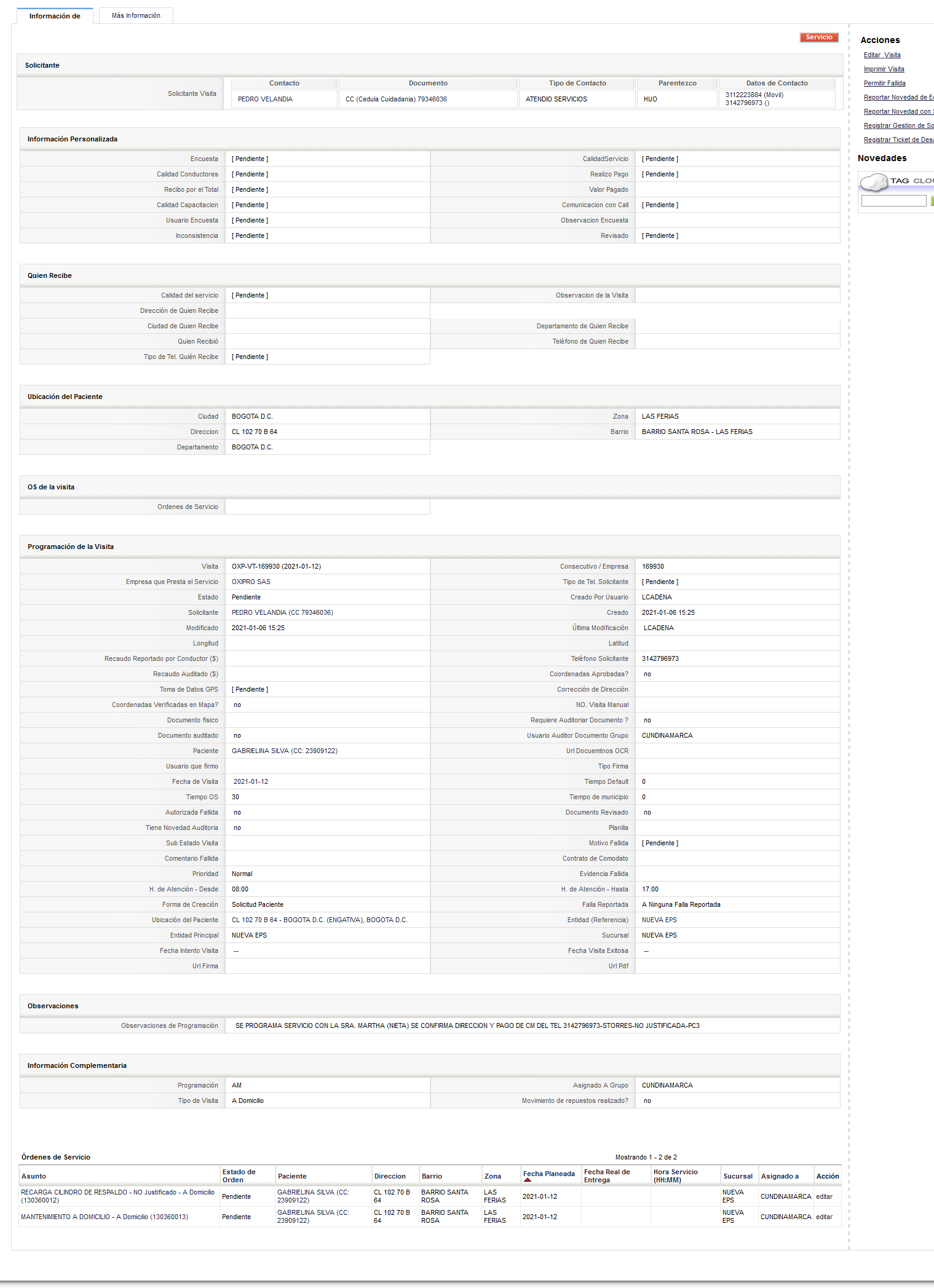This screenshot has height=1288, width=934.
Task: Click the red Servicio button
Action: [x=819, y=38]
